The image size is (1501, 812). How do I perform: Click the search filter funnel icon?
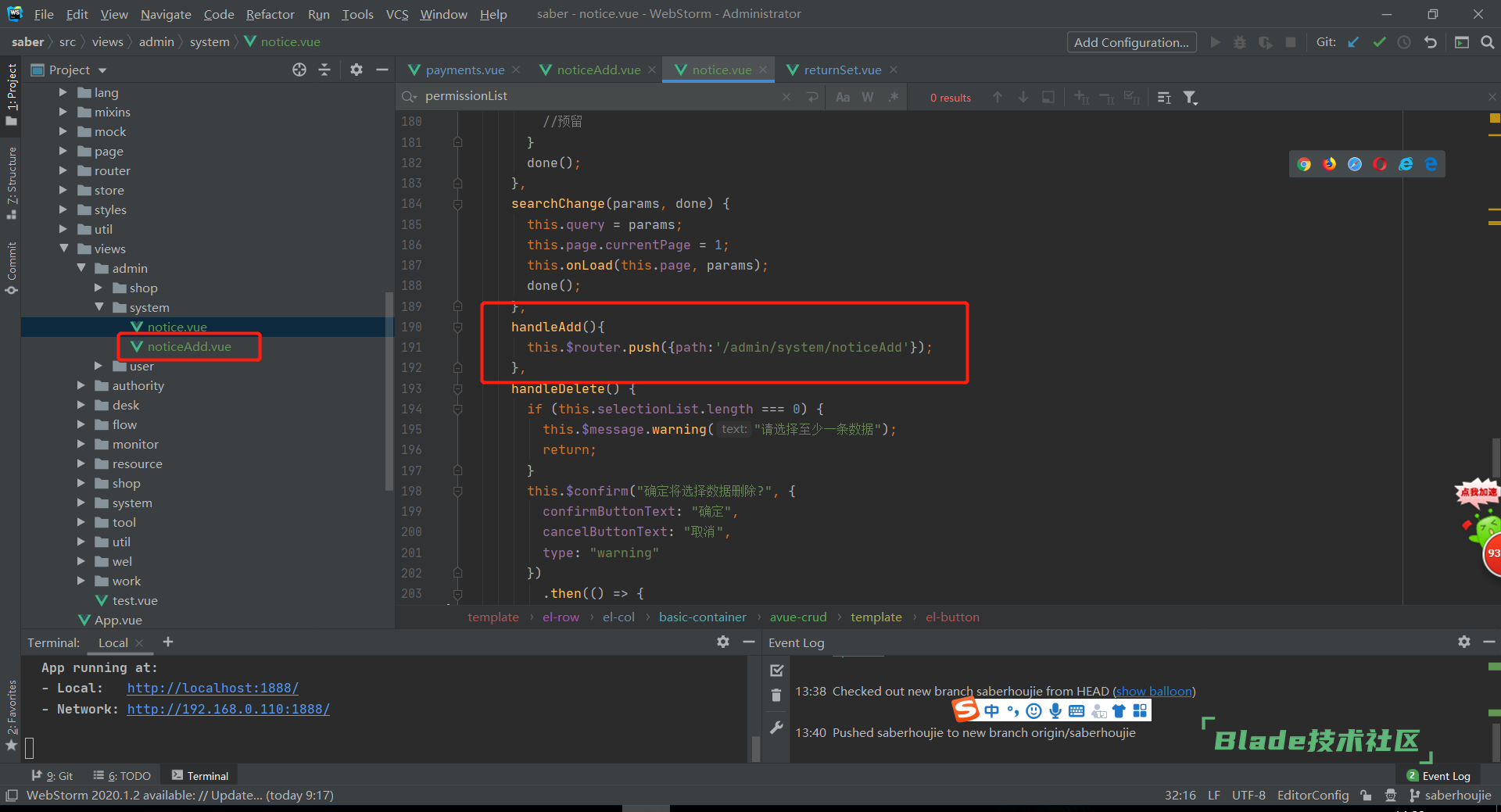1190,97
